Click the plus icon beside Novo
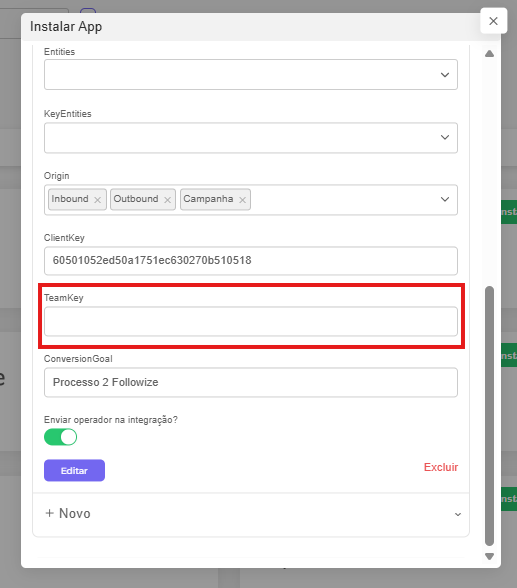 49,513
